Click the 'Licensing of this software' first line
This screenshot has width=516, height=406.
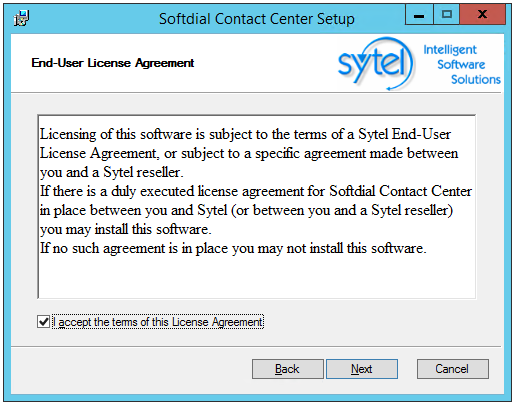click(x=245, y=134)
